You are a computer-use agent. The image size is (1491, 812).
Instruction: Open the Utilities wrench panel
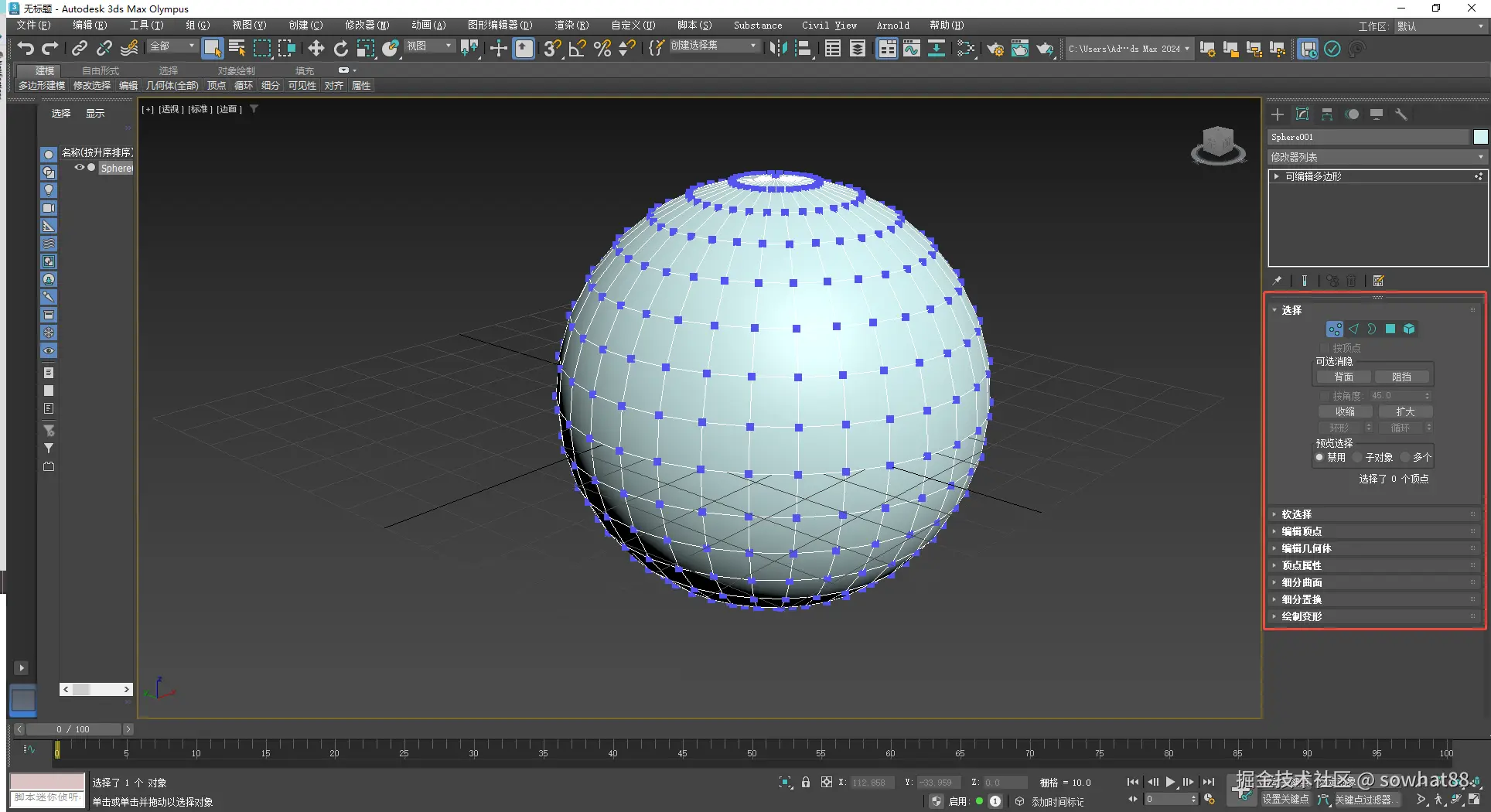[x=1401, y=114]
